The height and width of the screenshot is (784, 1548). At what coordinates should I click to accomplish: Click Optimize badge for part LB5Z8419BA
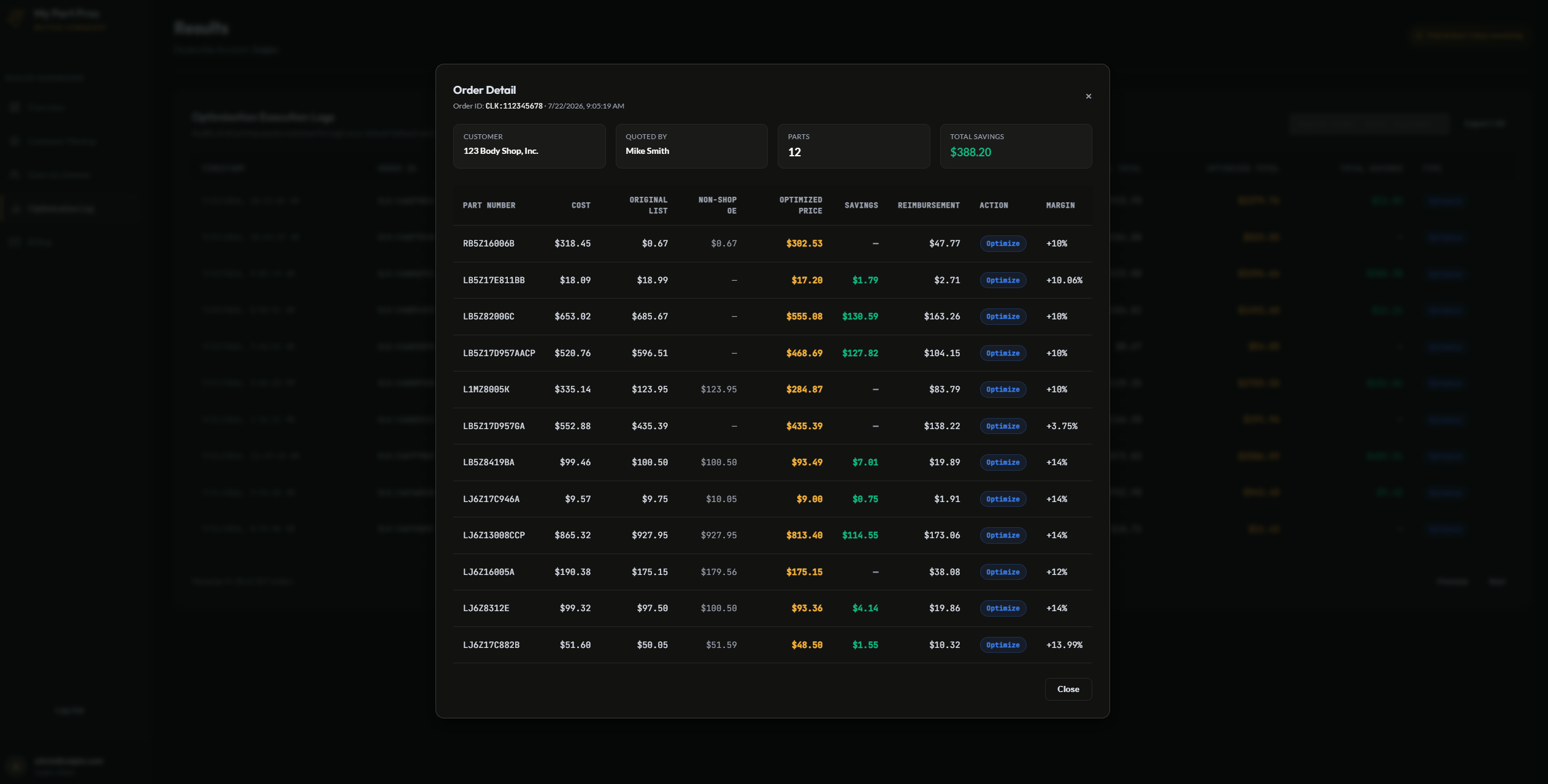coord(1003,462)
